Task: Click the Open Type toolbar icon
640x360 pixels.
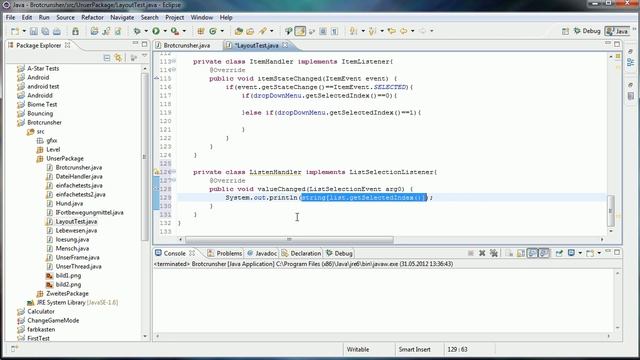Action: pyautogui.click(x=238, y=31)
